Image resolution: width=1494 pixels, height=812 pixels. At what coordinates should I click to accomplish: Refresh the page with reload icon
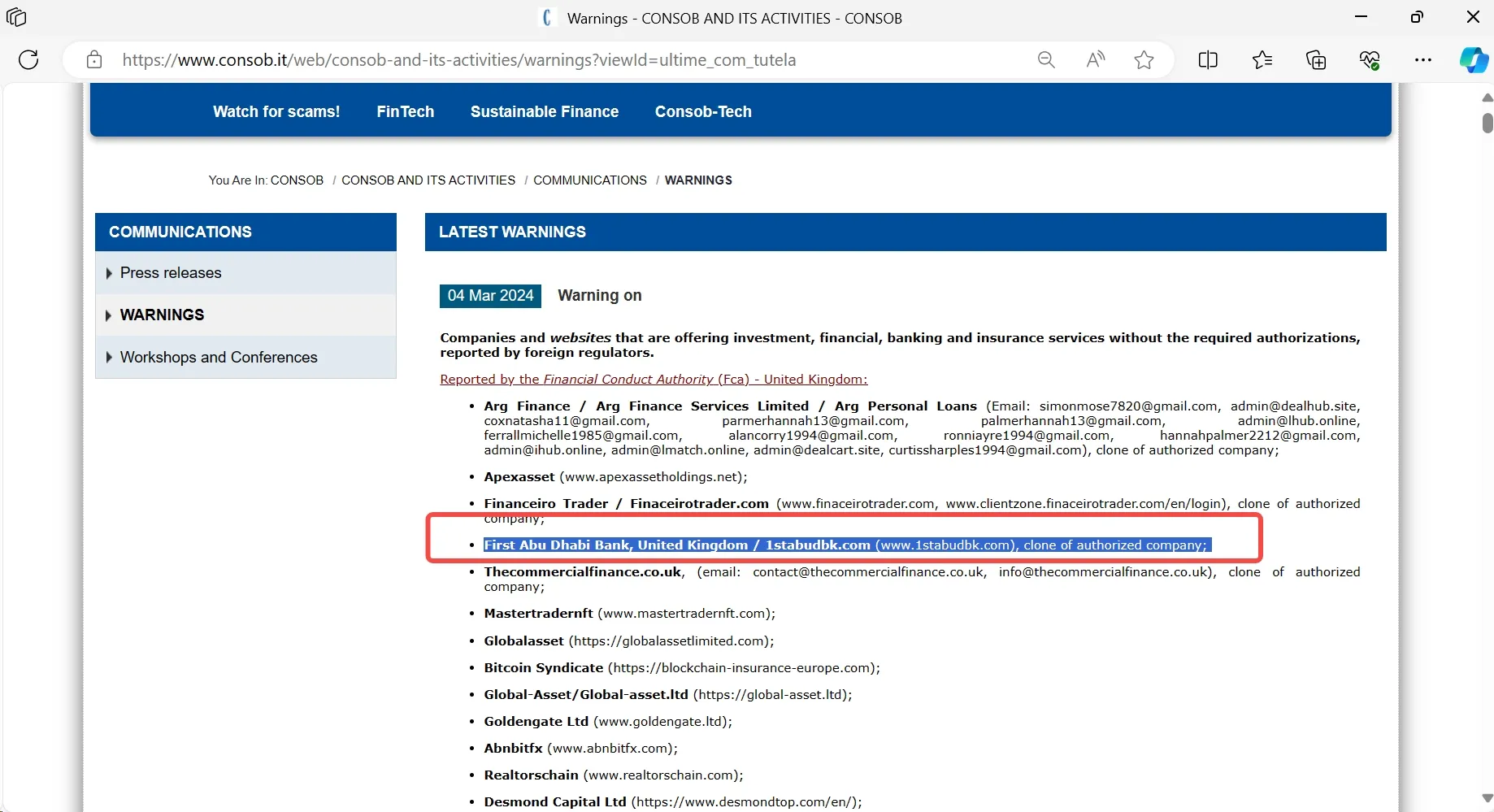(28, 59)
